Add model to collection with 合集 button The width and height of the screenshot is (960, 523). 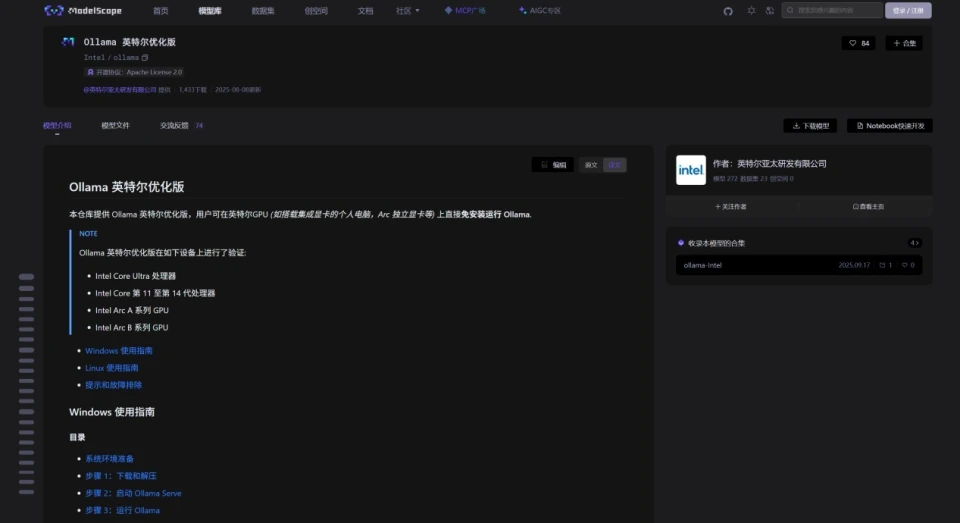click(x=903, y=43)
